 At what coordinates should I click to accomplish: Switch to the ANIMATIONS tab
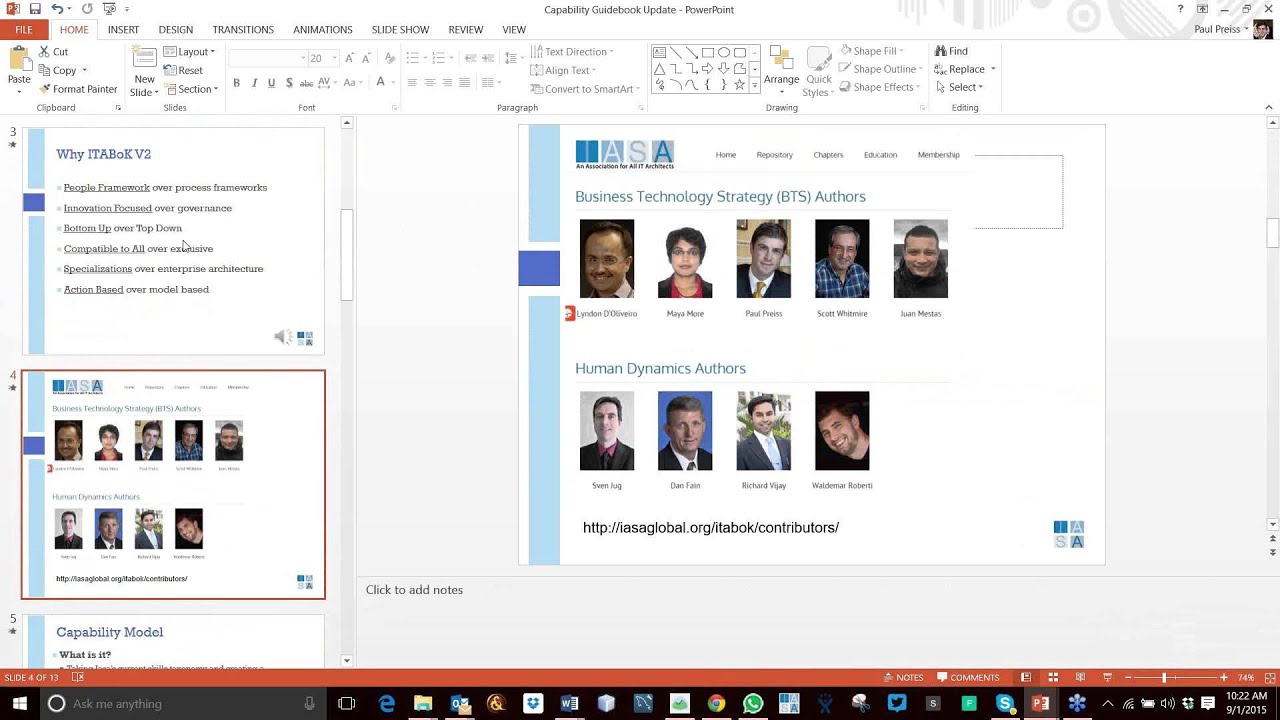coord(323,30)
